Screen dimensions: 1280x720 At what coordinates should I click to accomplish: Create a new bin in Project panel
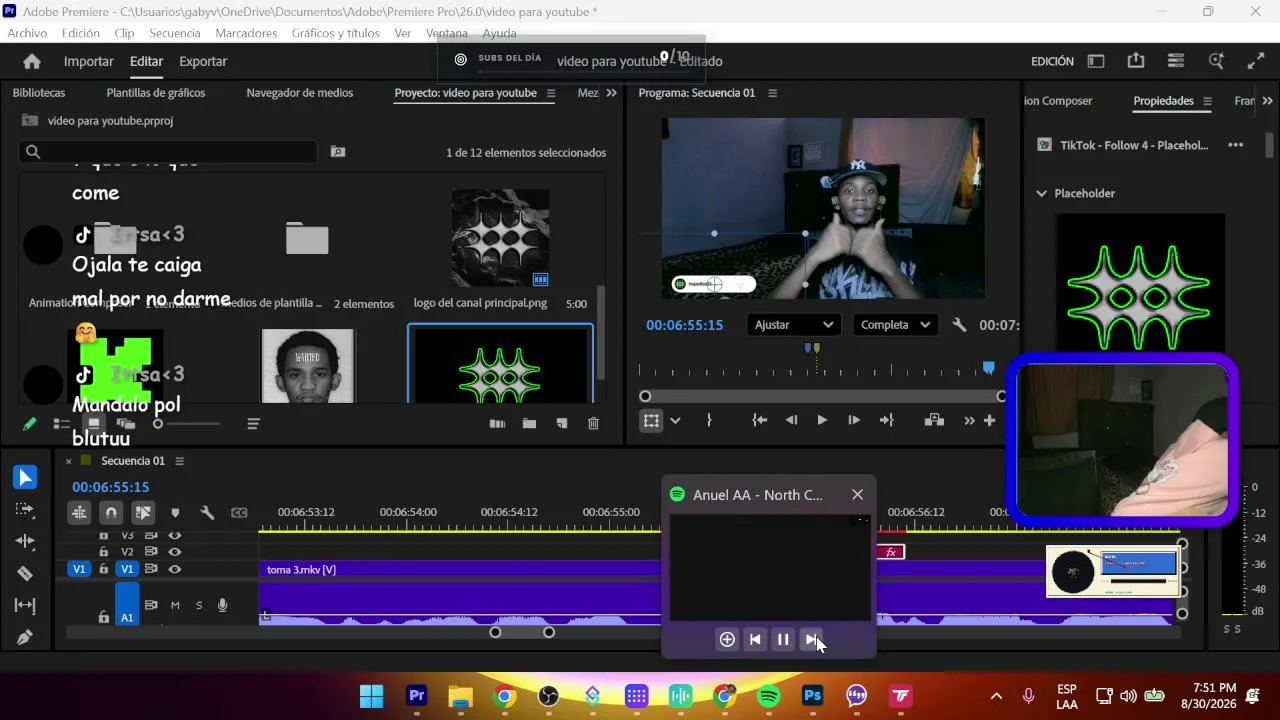[x=529, y=424]
